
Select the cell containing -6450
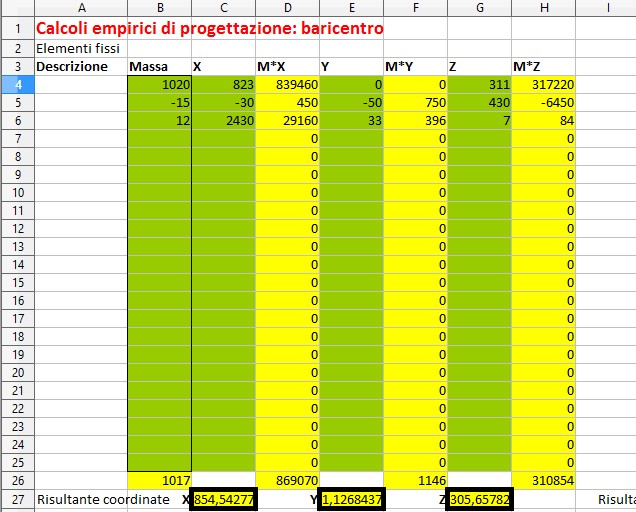coord(544,103)
